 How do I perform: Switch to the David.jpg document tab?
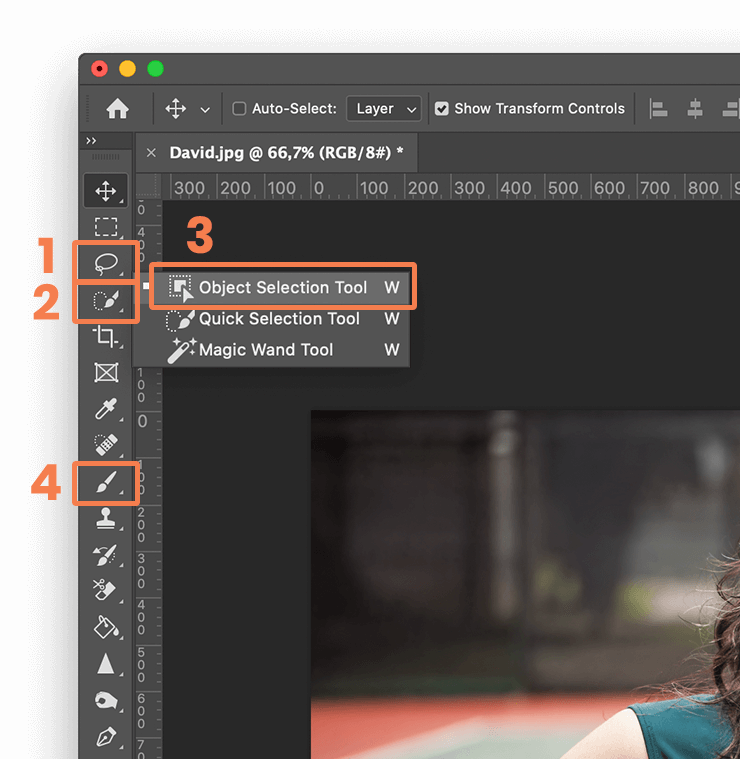point(286,153)
